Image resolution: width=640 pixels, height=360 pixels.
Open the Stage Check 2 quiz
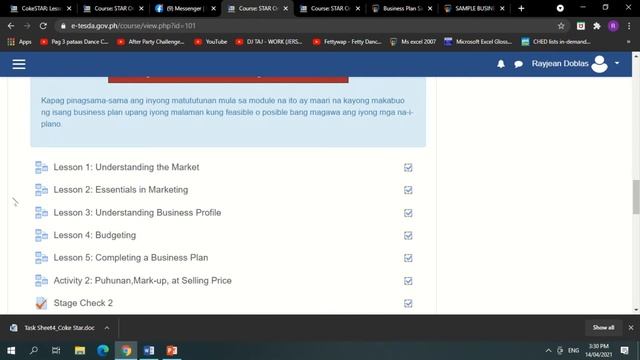click(x=83, y=303)
